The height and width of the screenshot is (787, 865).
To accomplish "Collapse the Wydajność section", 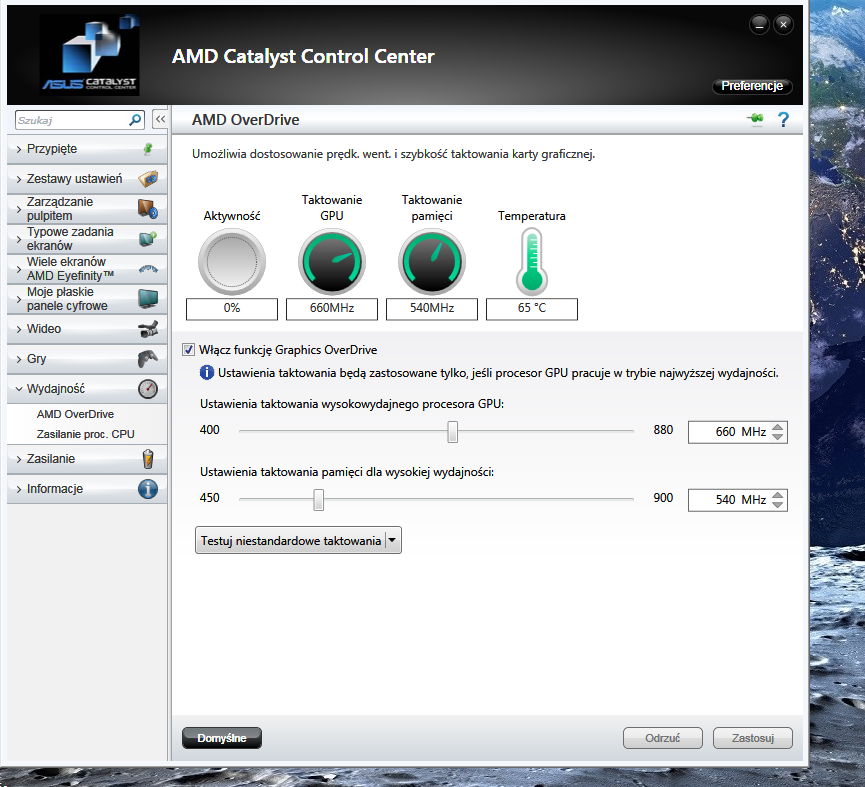I will [x=56, y=389].
